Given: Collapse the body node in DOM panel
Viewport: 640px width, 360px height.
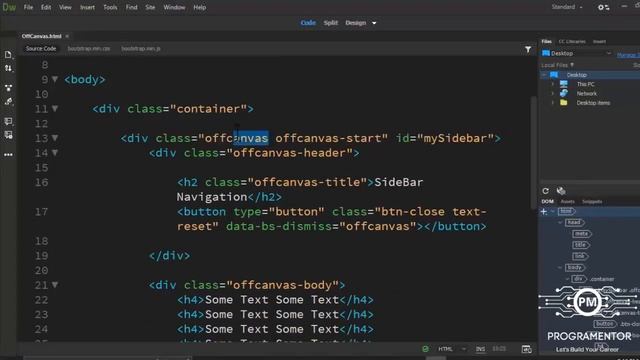Looking at the screenshot, I should point(560,268).
